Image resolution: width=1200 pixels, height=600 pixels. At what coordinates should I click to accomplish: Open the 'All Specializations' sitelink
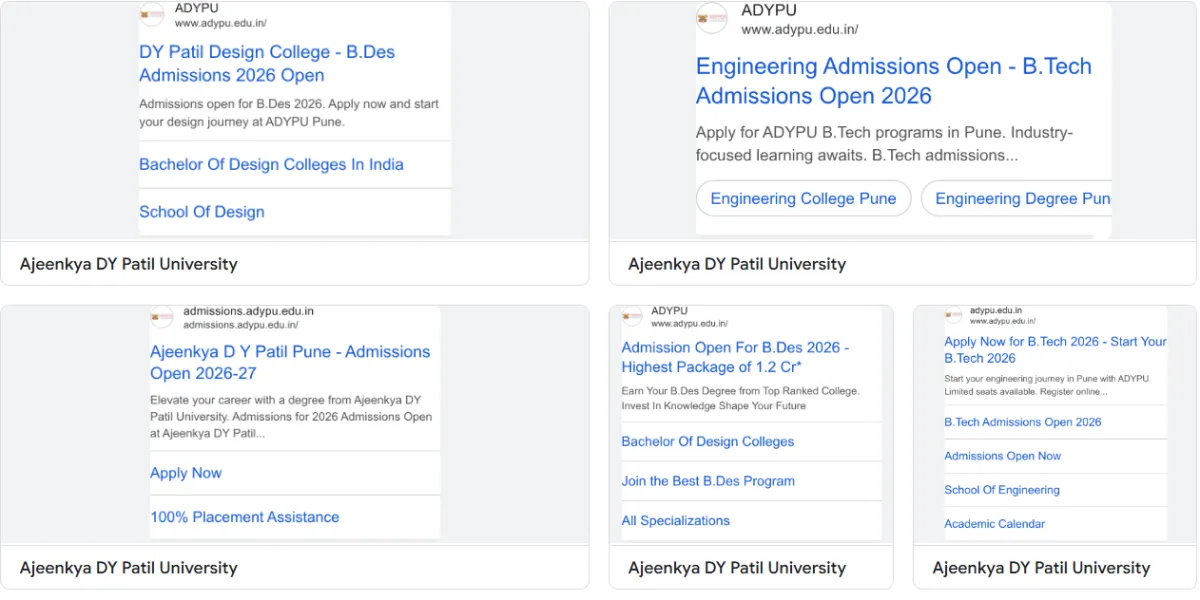(x=675, y=521)
